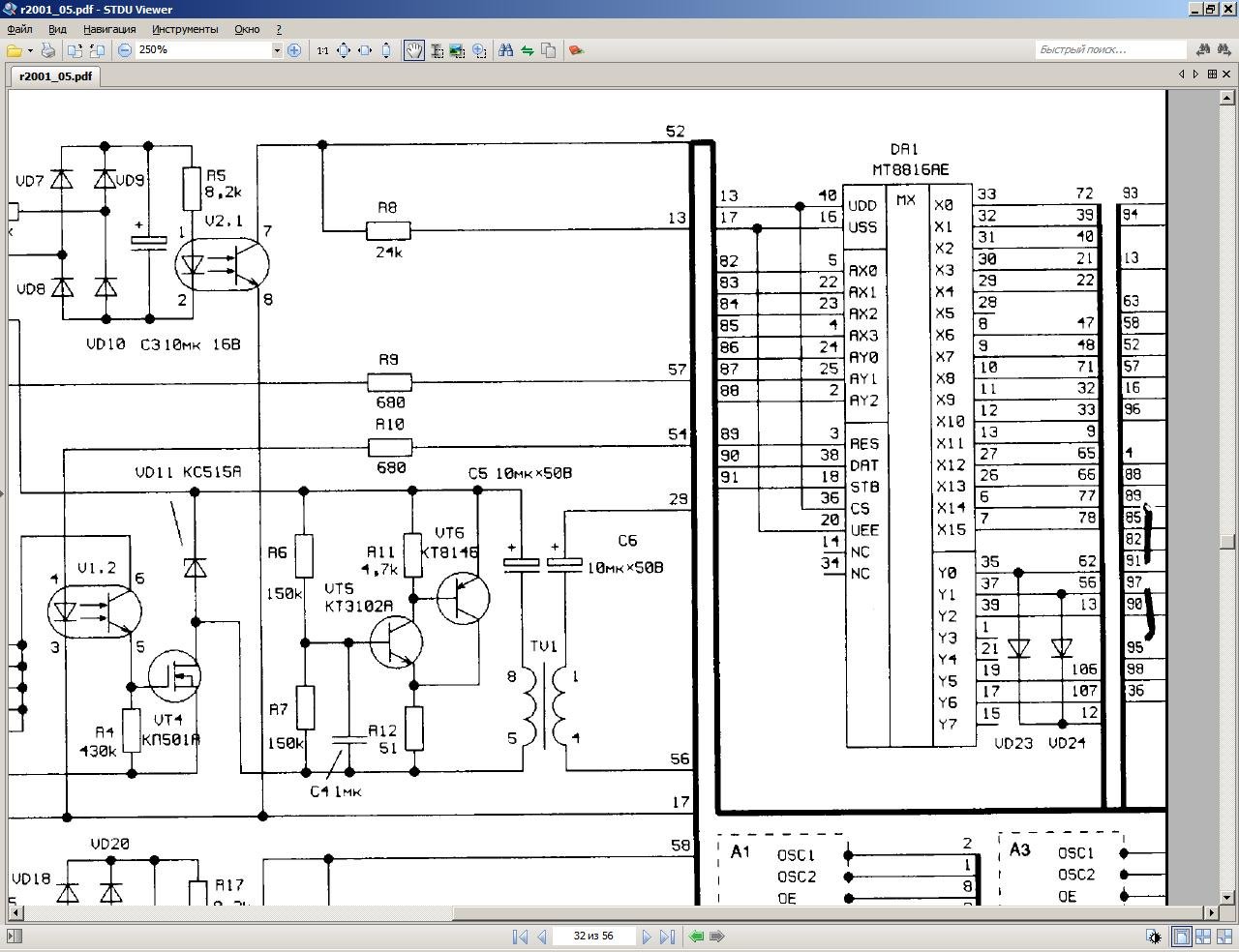Close the current document tab
1239x952 pixels.
(x=1227, y=74)
